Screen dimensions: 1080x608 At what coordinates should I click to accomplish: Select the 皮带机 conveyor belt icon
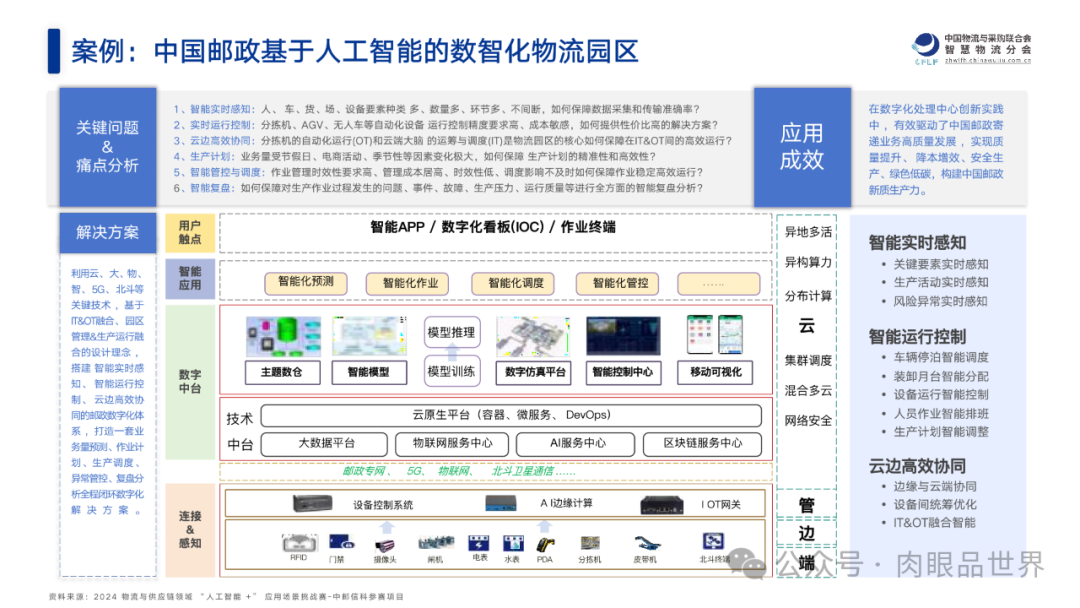click(x=647, y=544)
